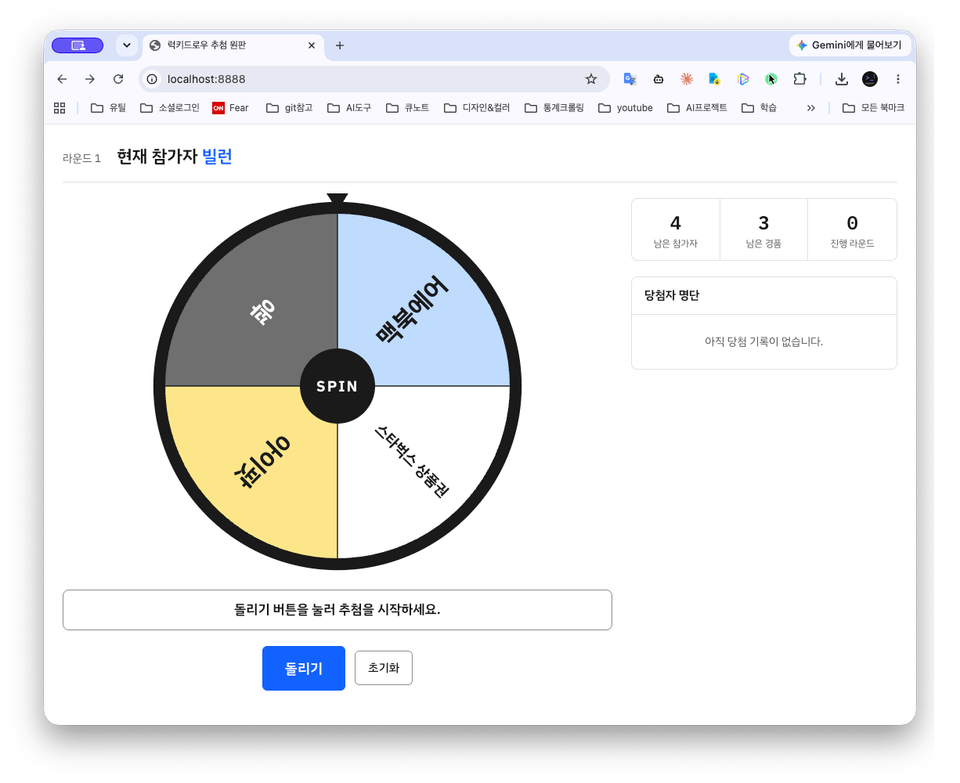Open the git참고 bookmark folder
The image size is (960, 783).
coord(290,108)
